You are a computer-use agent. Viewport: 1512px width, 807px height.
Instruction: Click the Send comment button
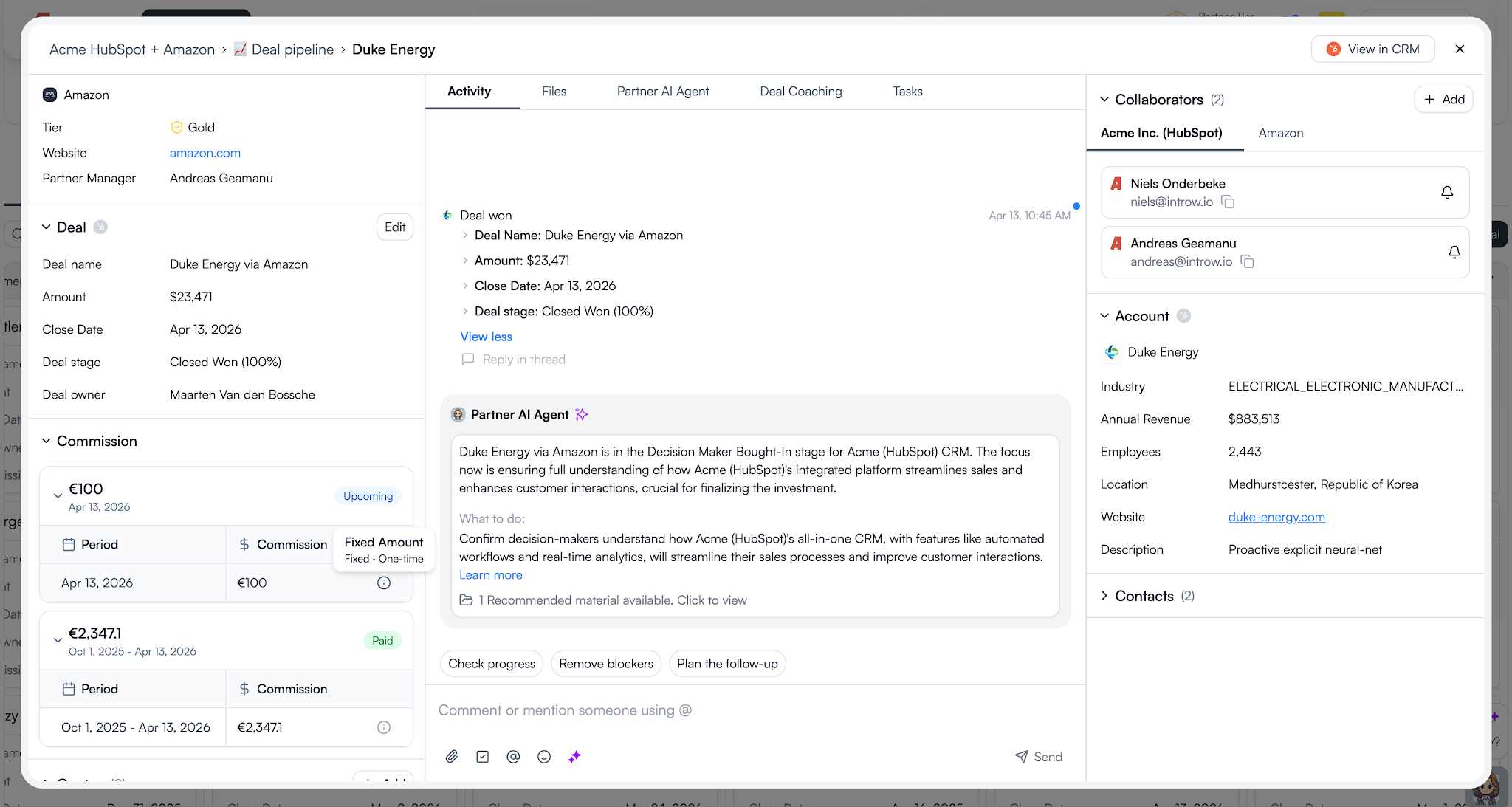(x=1039, y=757)
